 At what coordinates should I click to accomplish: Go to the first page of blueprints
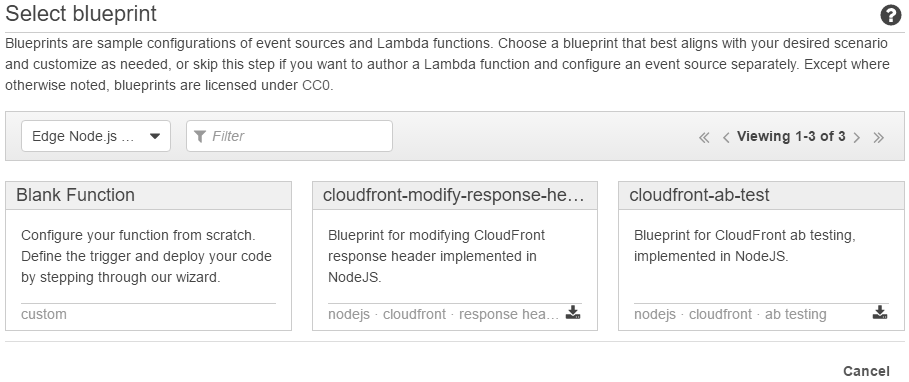pos(704,137)
